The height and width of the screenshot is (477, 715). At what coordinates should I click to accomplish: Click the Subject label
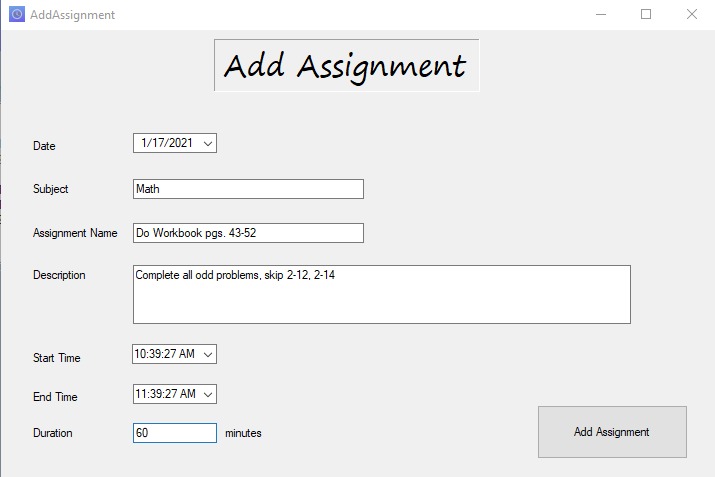coord(51,189)
